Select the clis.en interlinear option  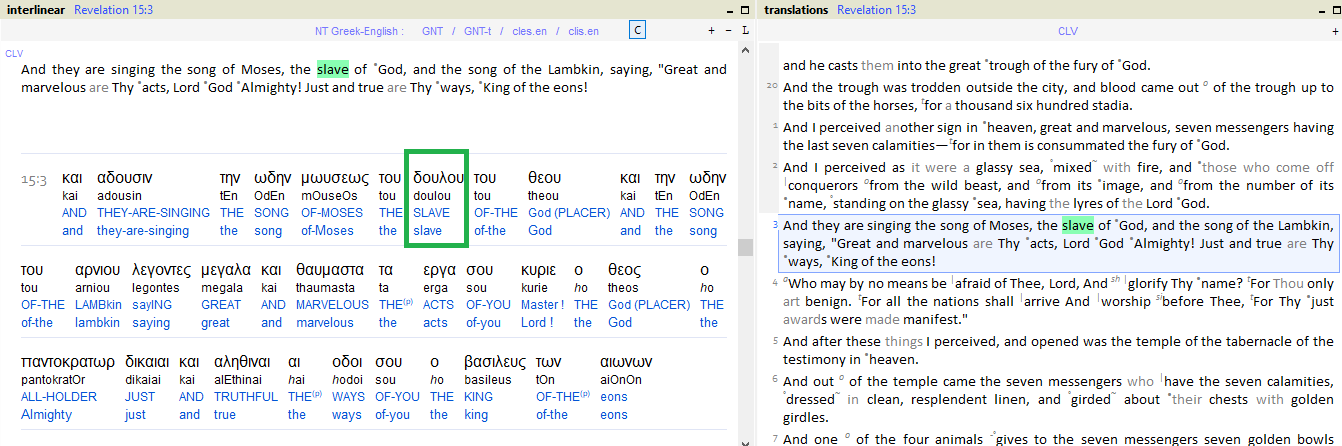(x=583, y=31)
